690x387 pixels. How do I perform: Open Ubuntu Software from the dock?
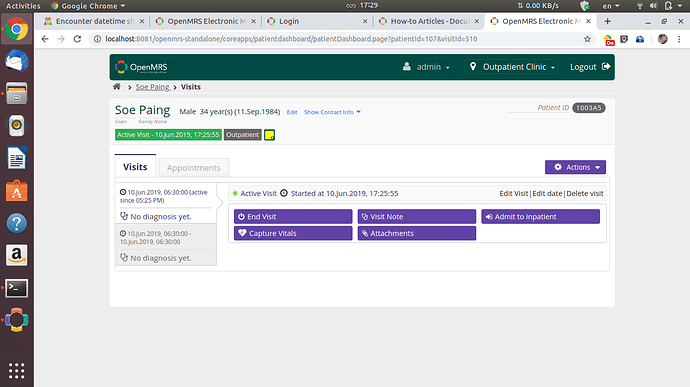17,191
